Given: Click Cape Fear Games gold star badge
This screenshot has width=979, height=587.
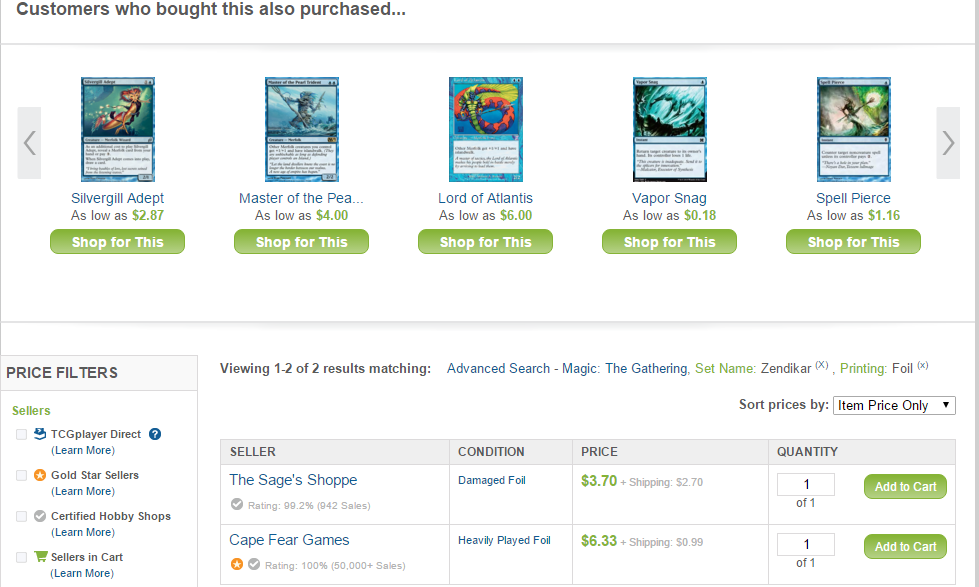Looking at the screenshot, I should (237, 564).
